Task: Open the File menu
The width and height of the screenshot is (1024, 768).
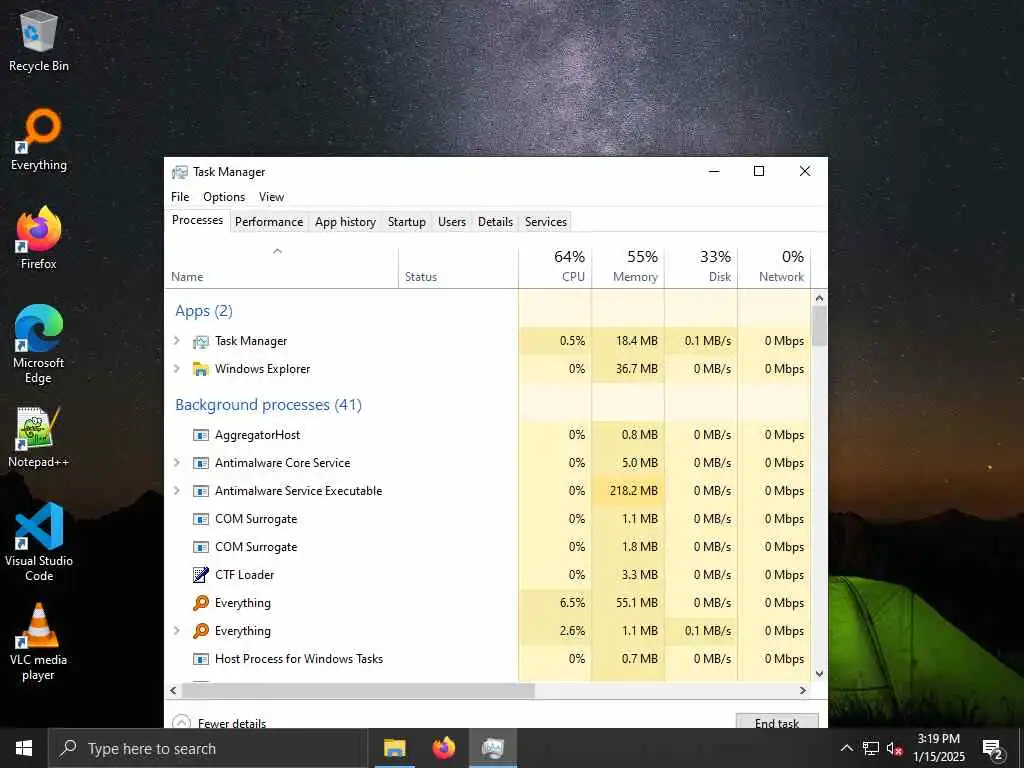Action: point(180,197)
